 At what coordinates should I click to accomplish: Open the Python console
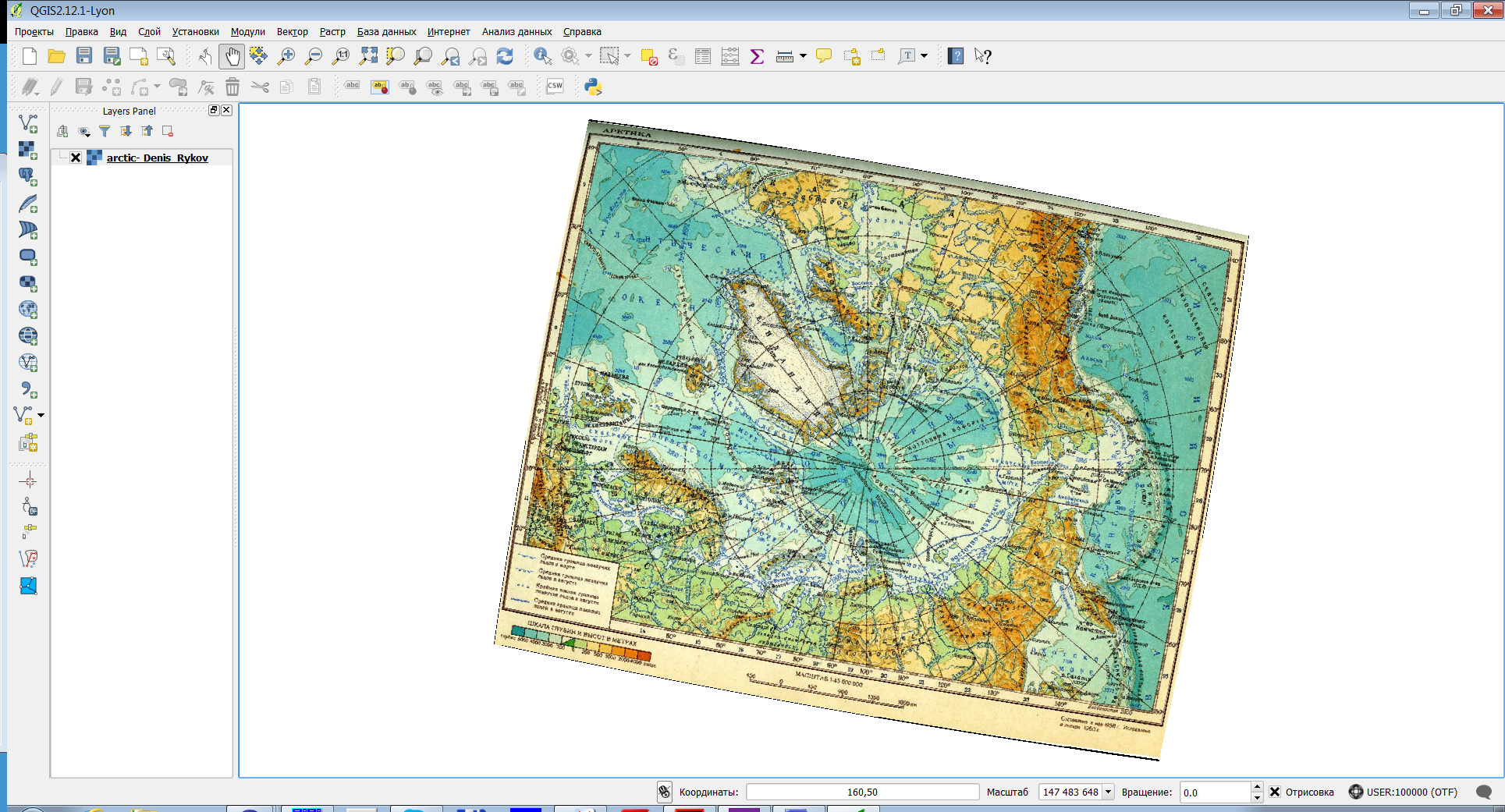[x=593, y=87]
